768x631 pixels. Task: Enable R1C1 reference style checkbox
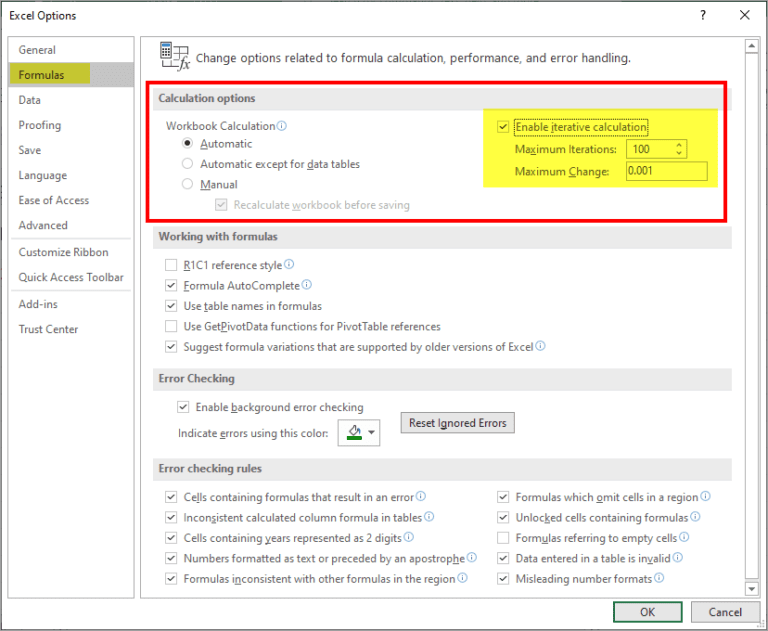171,265
